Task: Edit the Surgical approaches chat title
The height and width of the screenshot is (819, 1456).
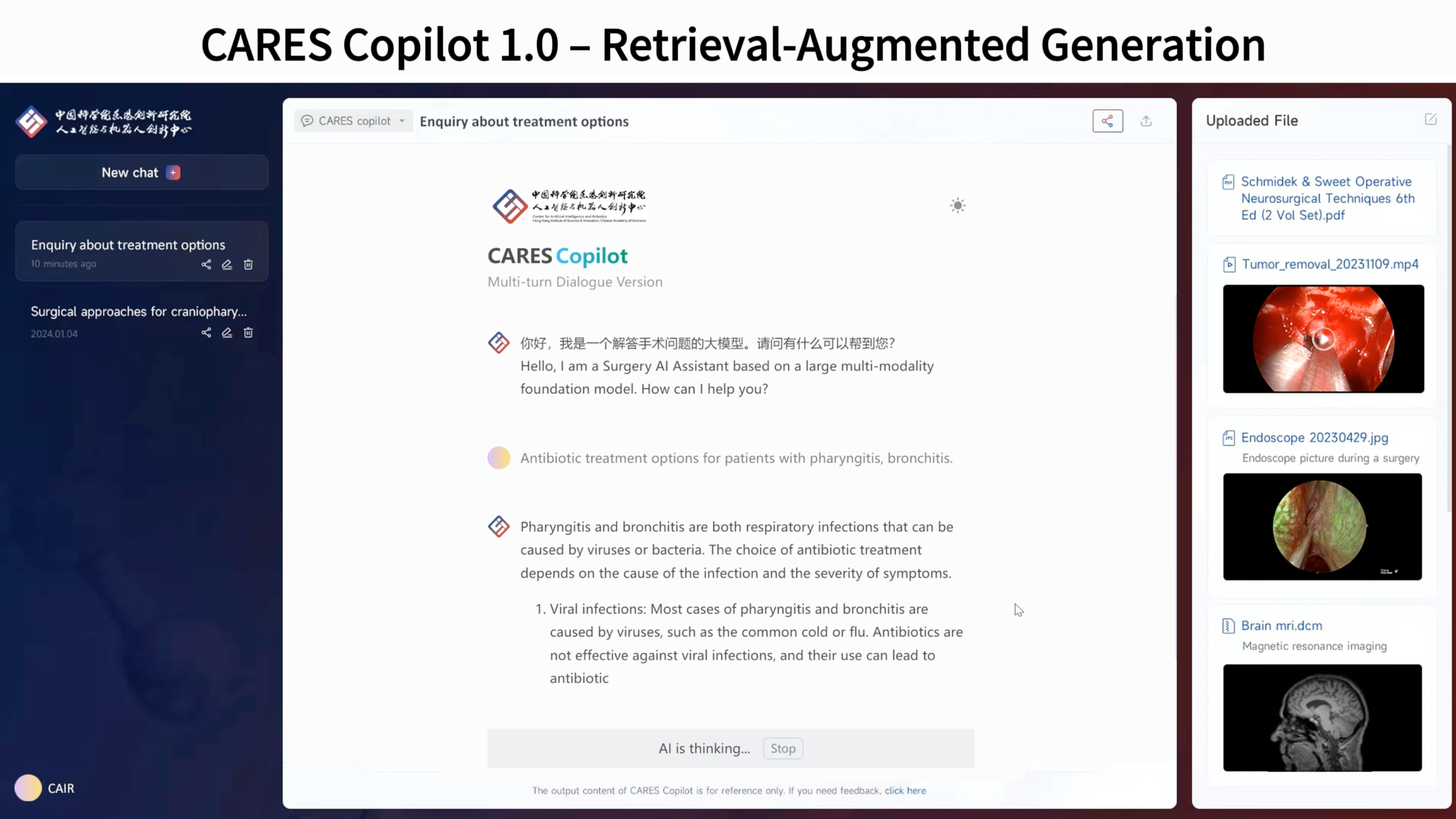Action: click(x=227, y=333)
